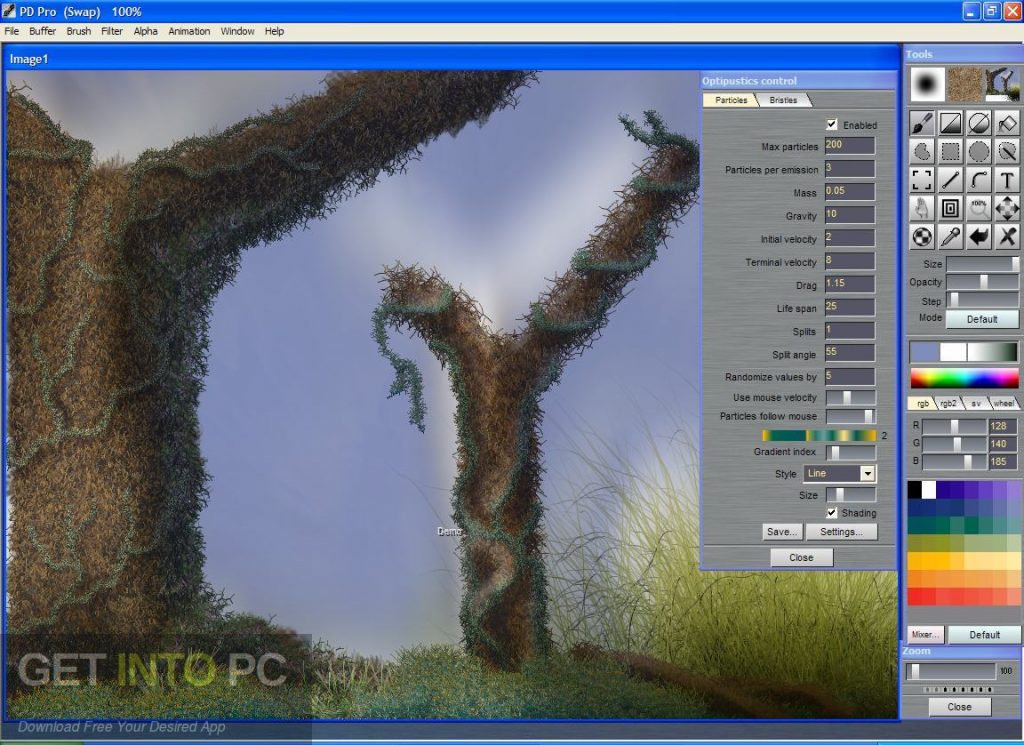Select the paint bucket fill tool
This screenshot has height=745, width=1024.
[x=1007, y=123]
